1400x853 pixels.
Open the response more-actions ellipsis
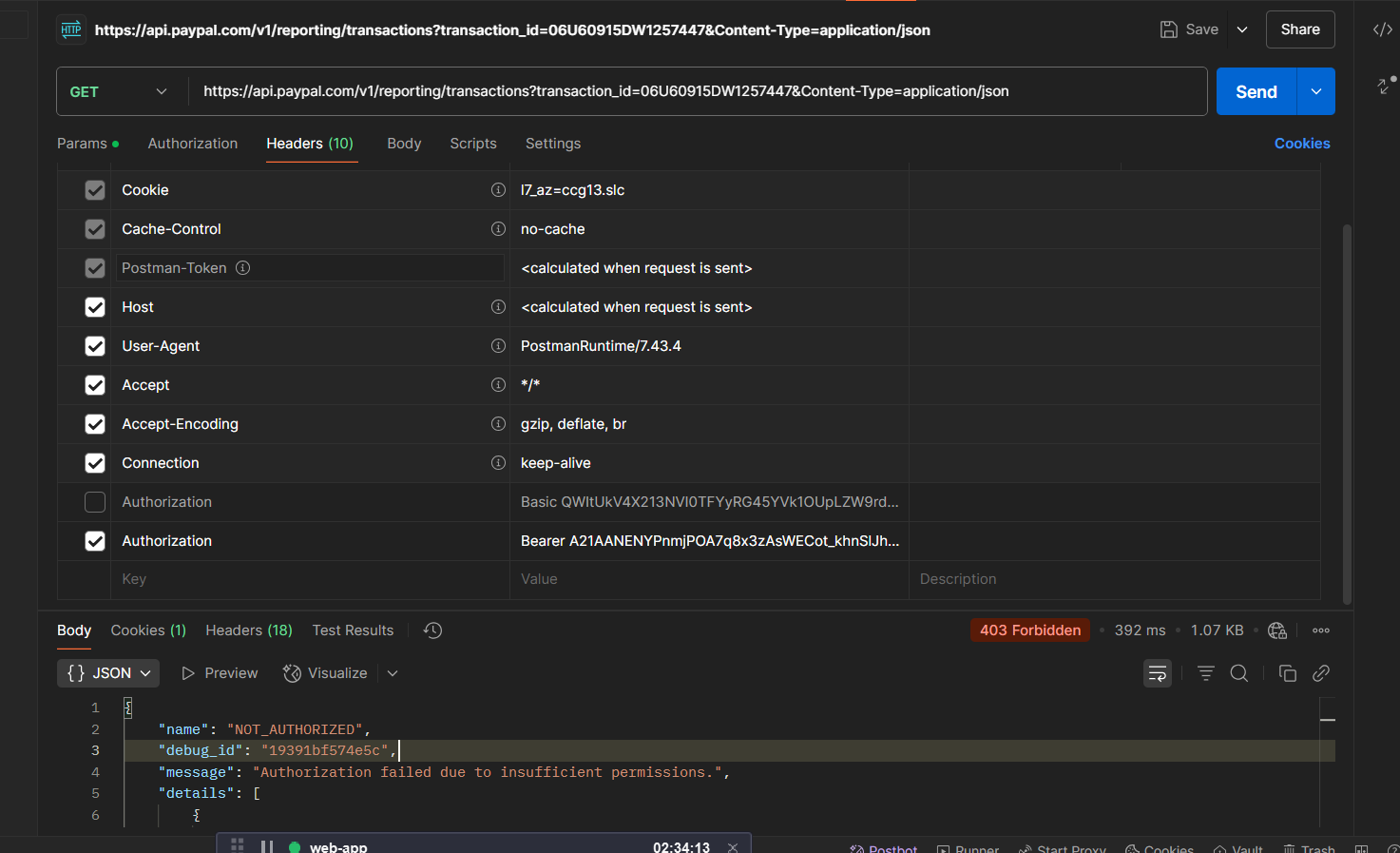pyautogui.click(x=1321, y=630)
